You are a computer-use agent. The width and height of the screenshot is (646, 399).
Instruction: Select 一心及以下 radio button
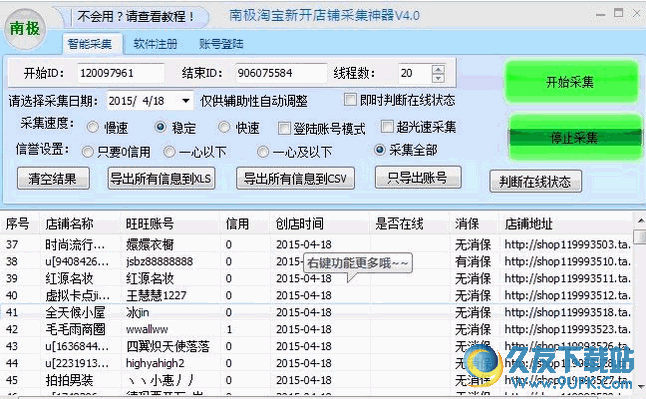click(x=263, y=152)
